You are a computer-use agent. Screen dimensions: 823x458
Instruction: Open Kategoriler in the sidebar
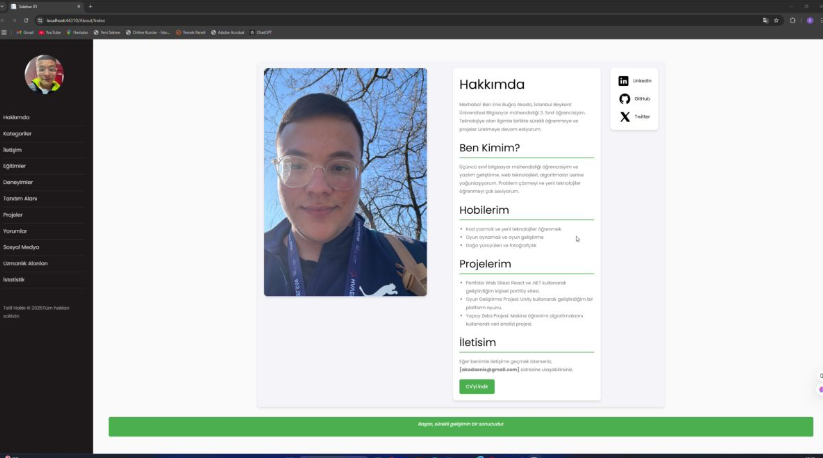click(17, 134)
